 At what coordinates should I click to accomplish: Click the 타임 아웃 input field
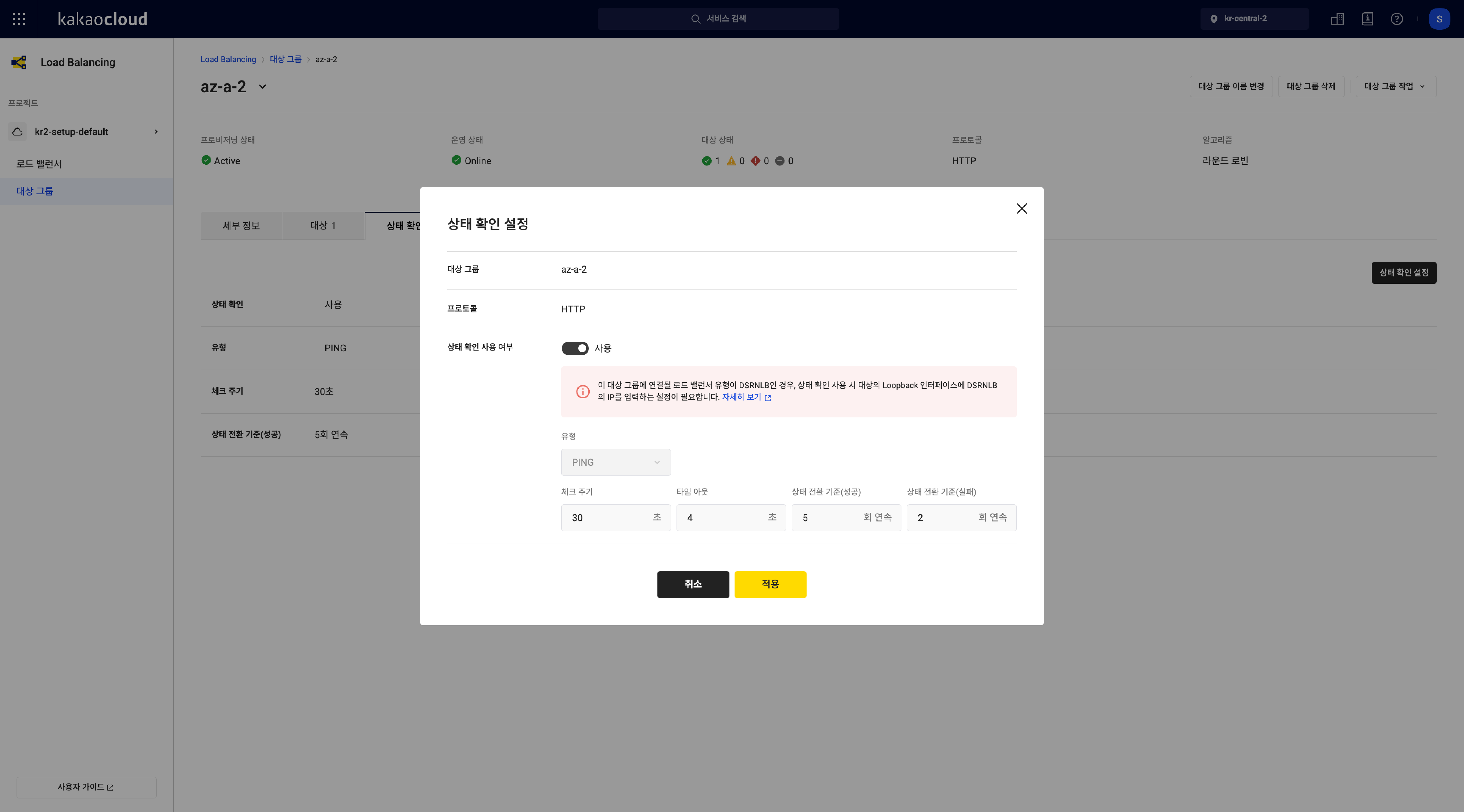731,517
